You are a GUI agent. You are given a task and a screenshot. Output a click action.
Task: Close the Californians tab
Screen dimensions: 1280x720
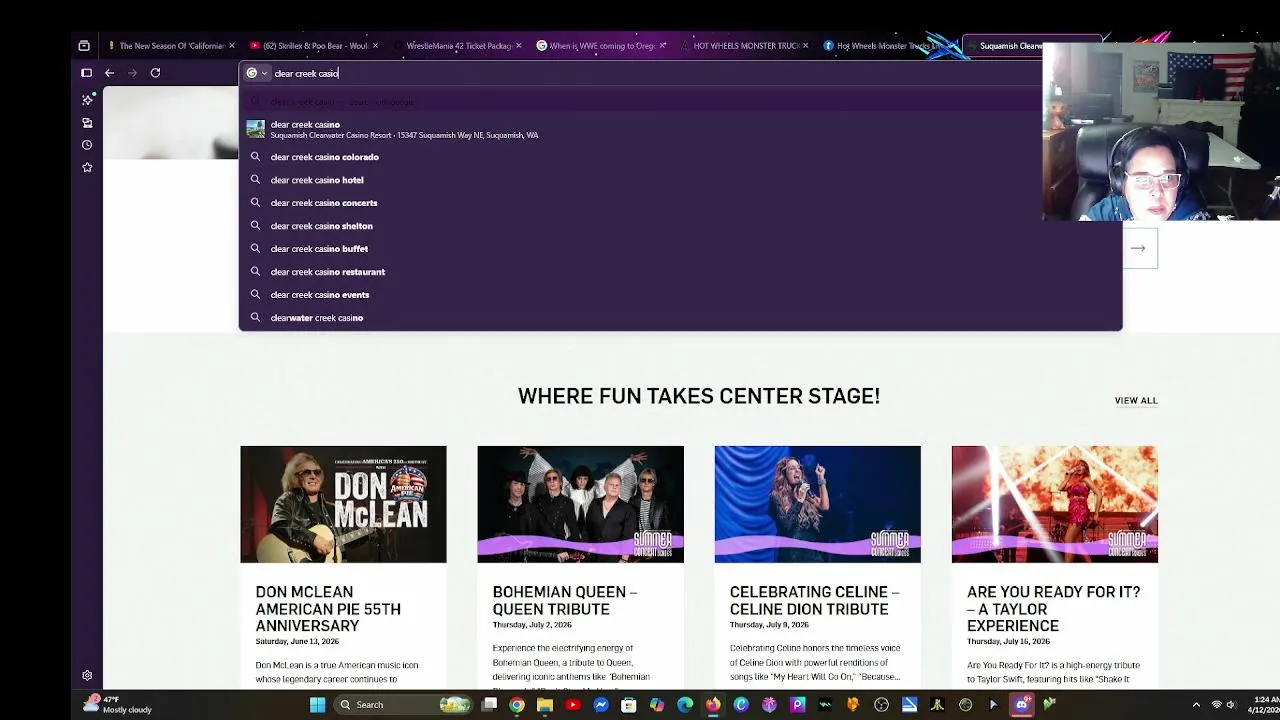(x=232, y=45)
